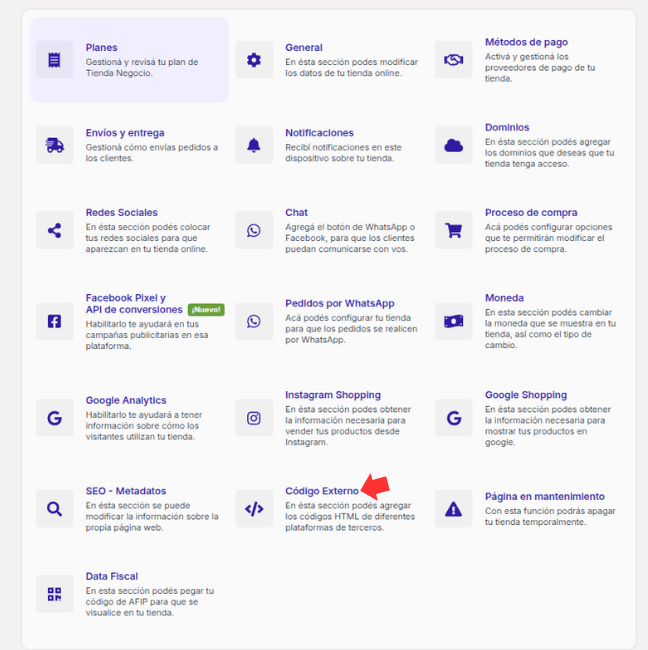Click the Facebook Pixel icon
The width and height of the screenshot is (648, 650).
tap(54, 321)
